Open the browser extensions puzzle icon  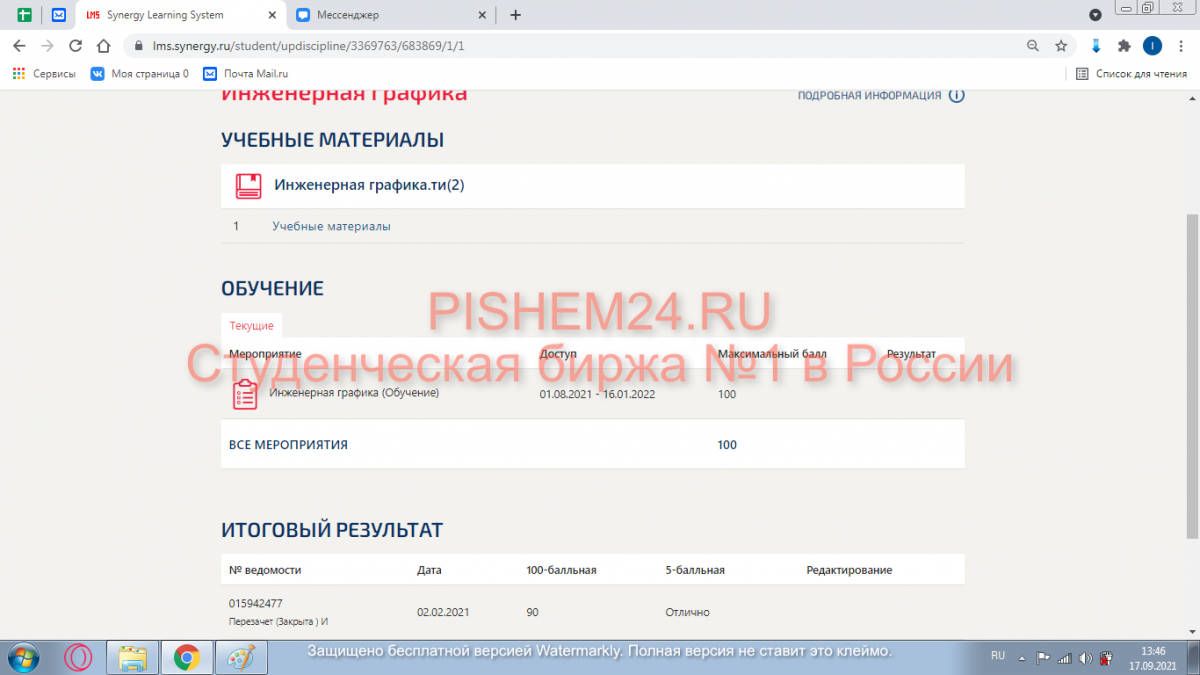click(x=1124, y=46)
